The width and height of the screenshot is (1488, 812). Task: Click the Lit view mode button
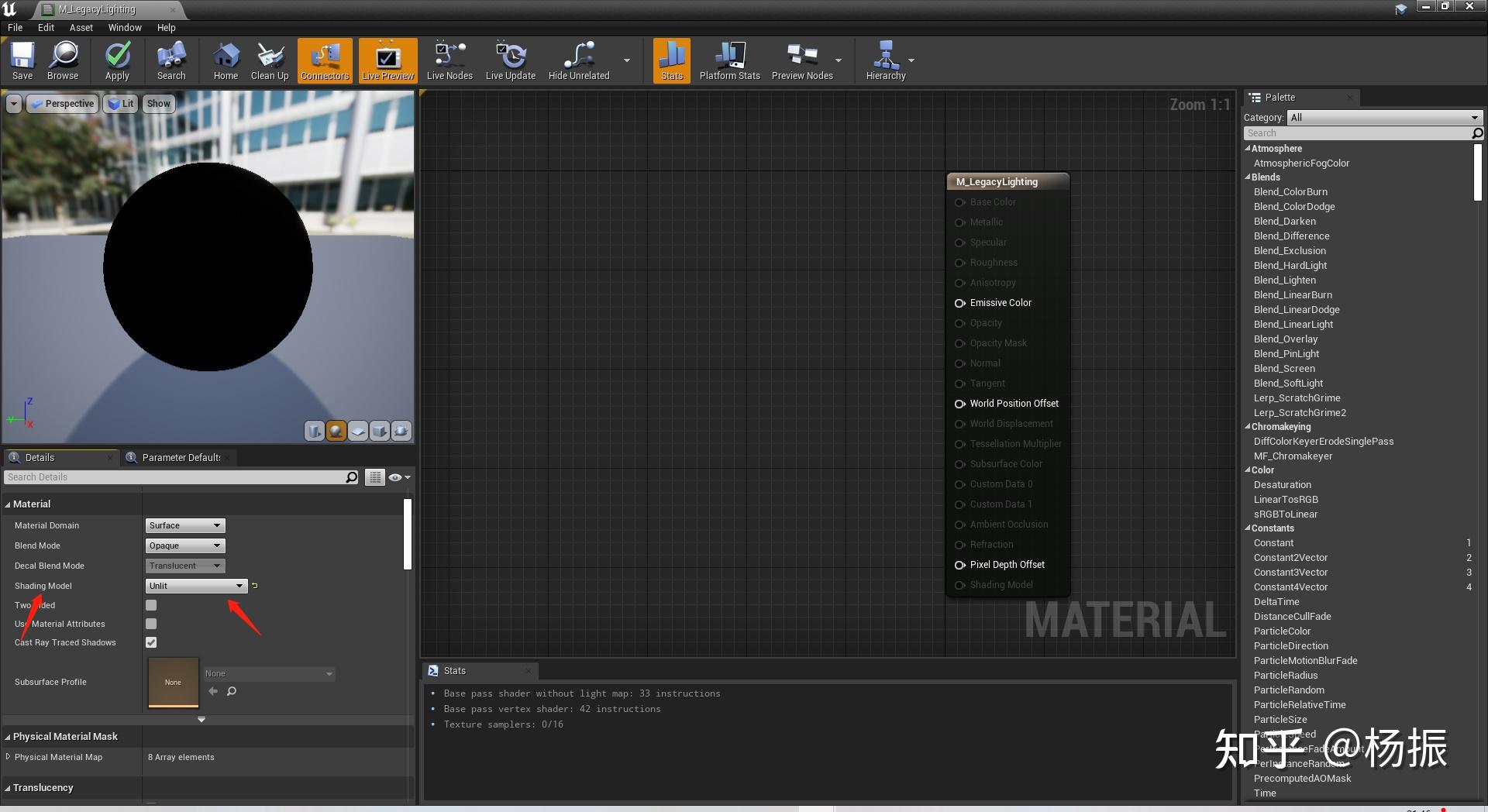pyautogui.click(x=121, y=104)
